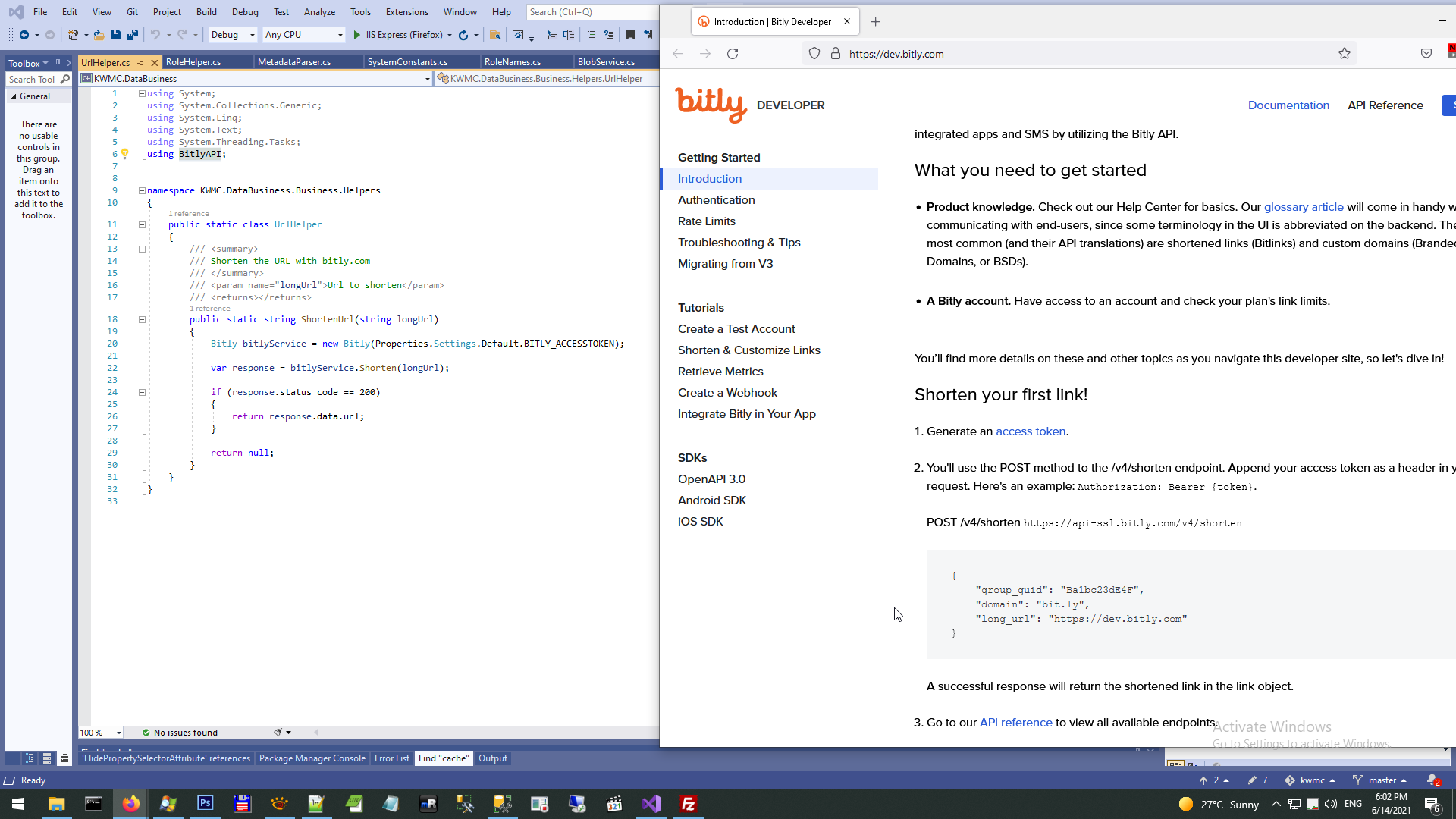Collapse the namespace code region
Image resolution: width=1456 pixels, height=819 pixels.
tap(142, 191)
